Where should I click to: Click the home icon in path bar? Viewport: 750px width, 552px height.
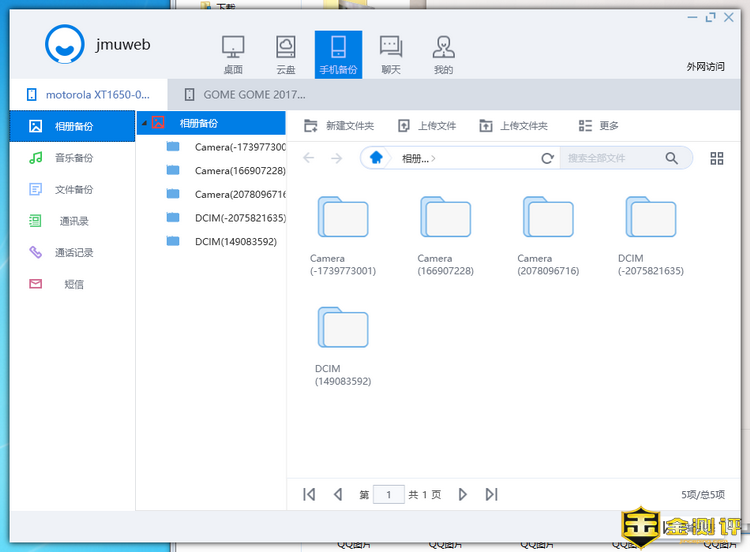click(376, 158)
